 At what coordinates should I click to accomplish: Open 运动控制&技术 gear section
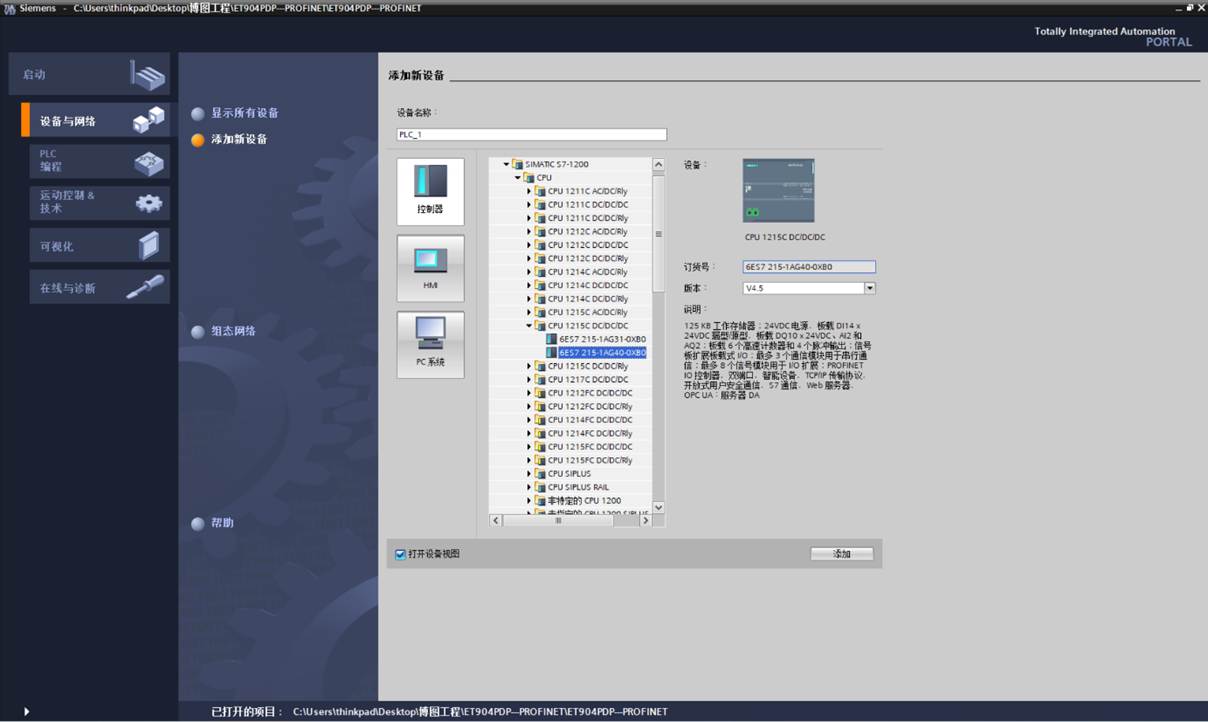(x=99, y=203)
